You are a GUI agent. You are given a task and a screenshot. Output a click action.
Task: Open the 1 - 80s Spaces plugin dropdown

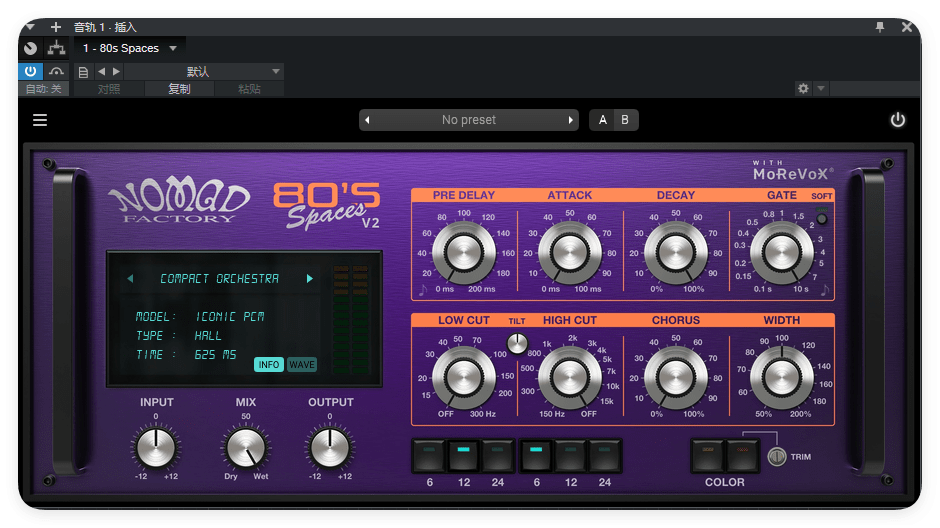[x=129, y=48]
